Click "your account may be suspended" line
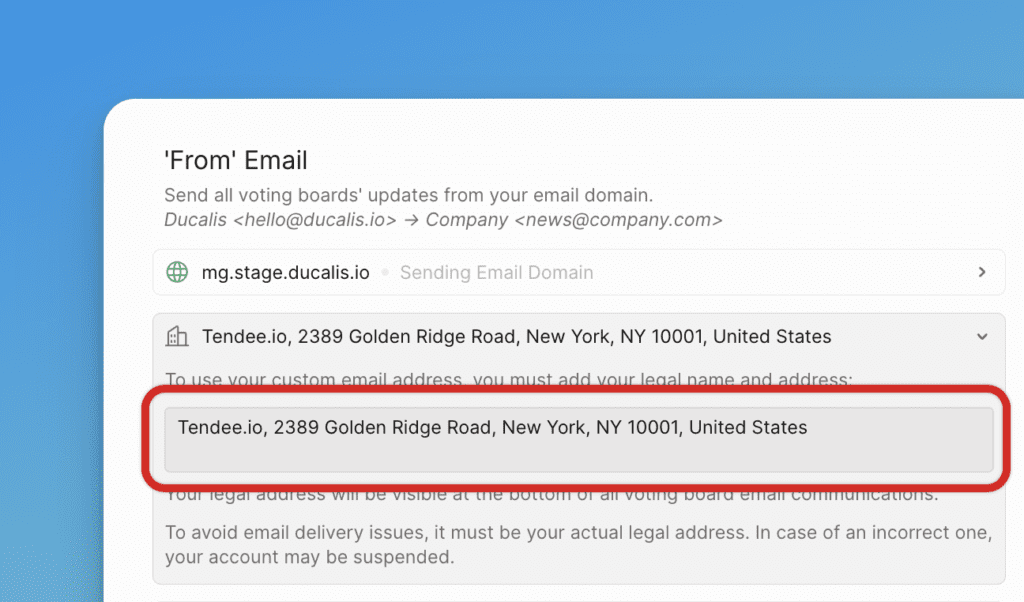Screen dimensions: 1024x602 pos(309,557)
